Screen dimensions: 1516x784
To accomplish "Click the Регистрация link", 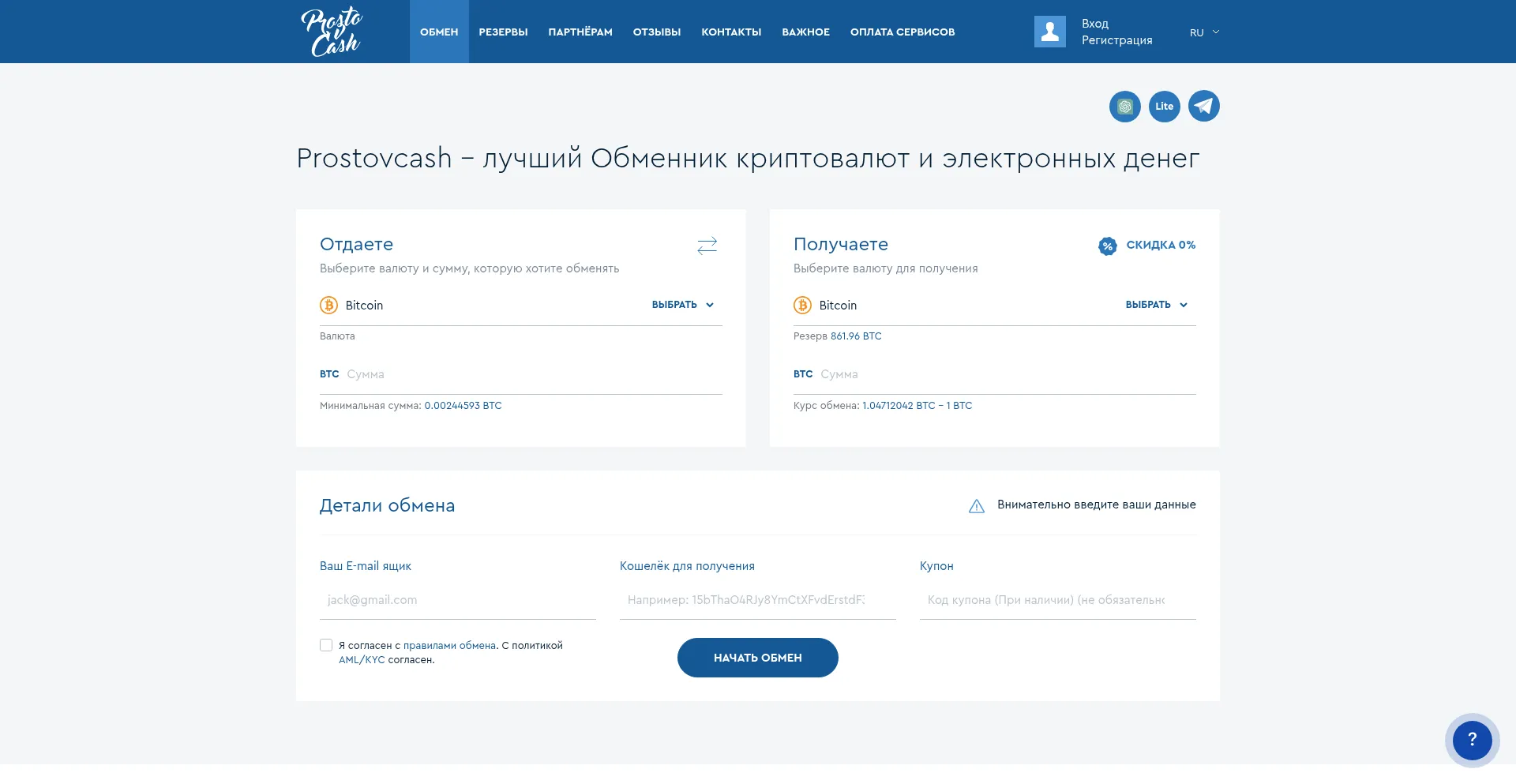I will 1116,40.
